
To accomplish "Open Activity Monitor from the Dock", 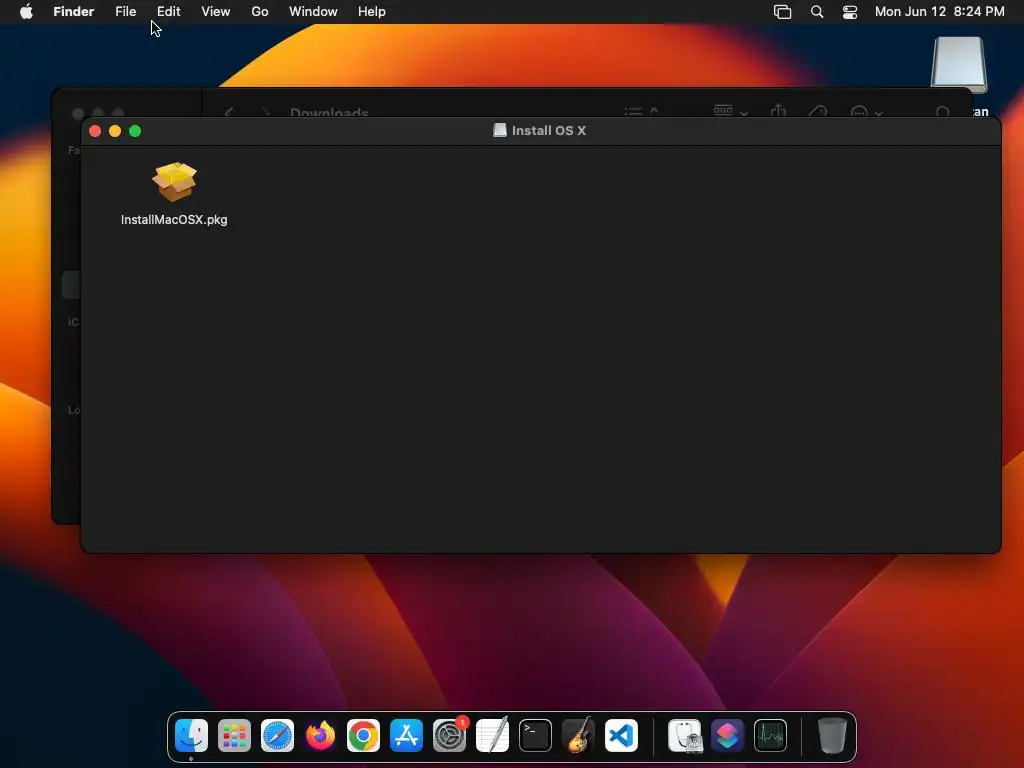I will [x=771, y=735].
